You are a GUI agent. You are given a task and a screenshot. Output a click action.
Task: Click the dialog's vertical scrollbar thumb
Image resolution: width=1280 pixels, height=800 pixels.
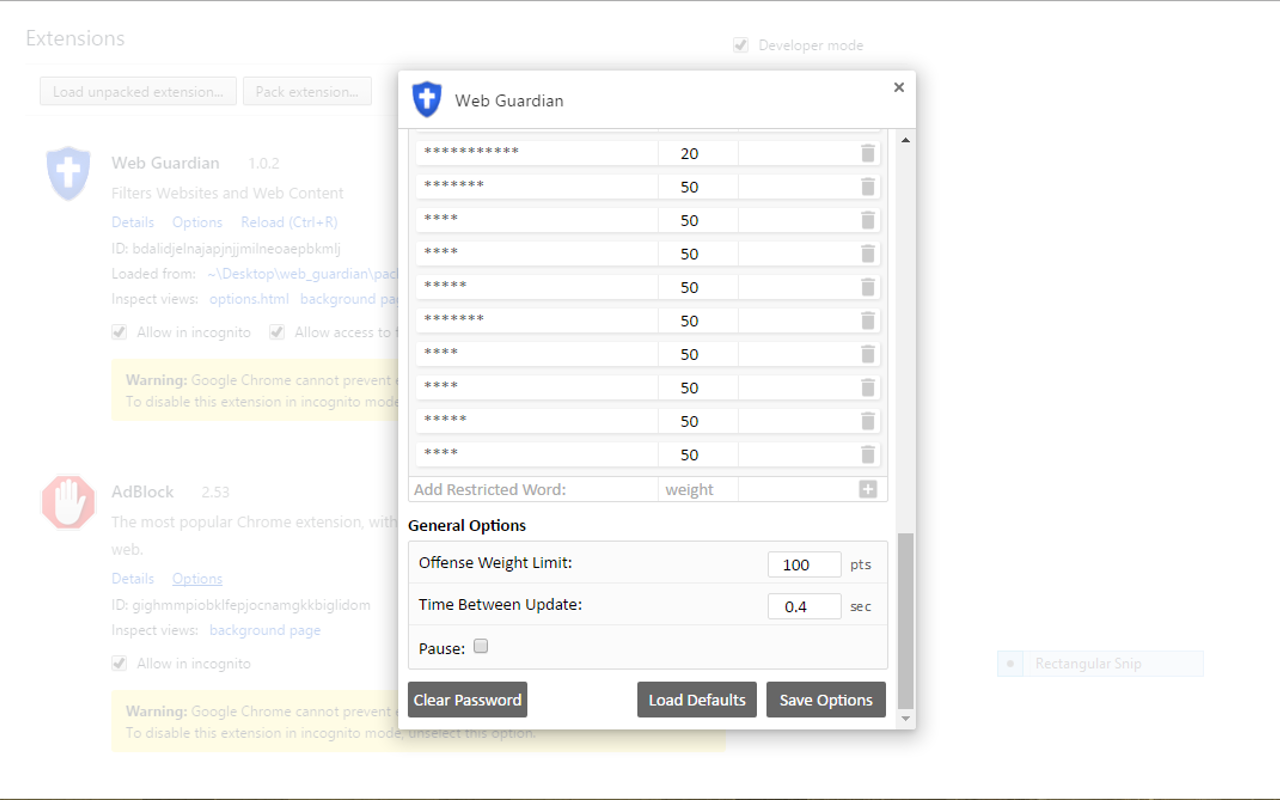(906, 620)
